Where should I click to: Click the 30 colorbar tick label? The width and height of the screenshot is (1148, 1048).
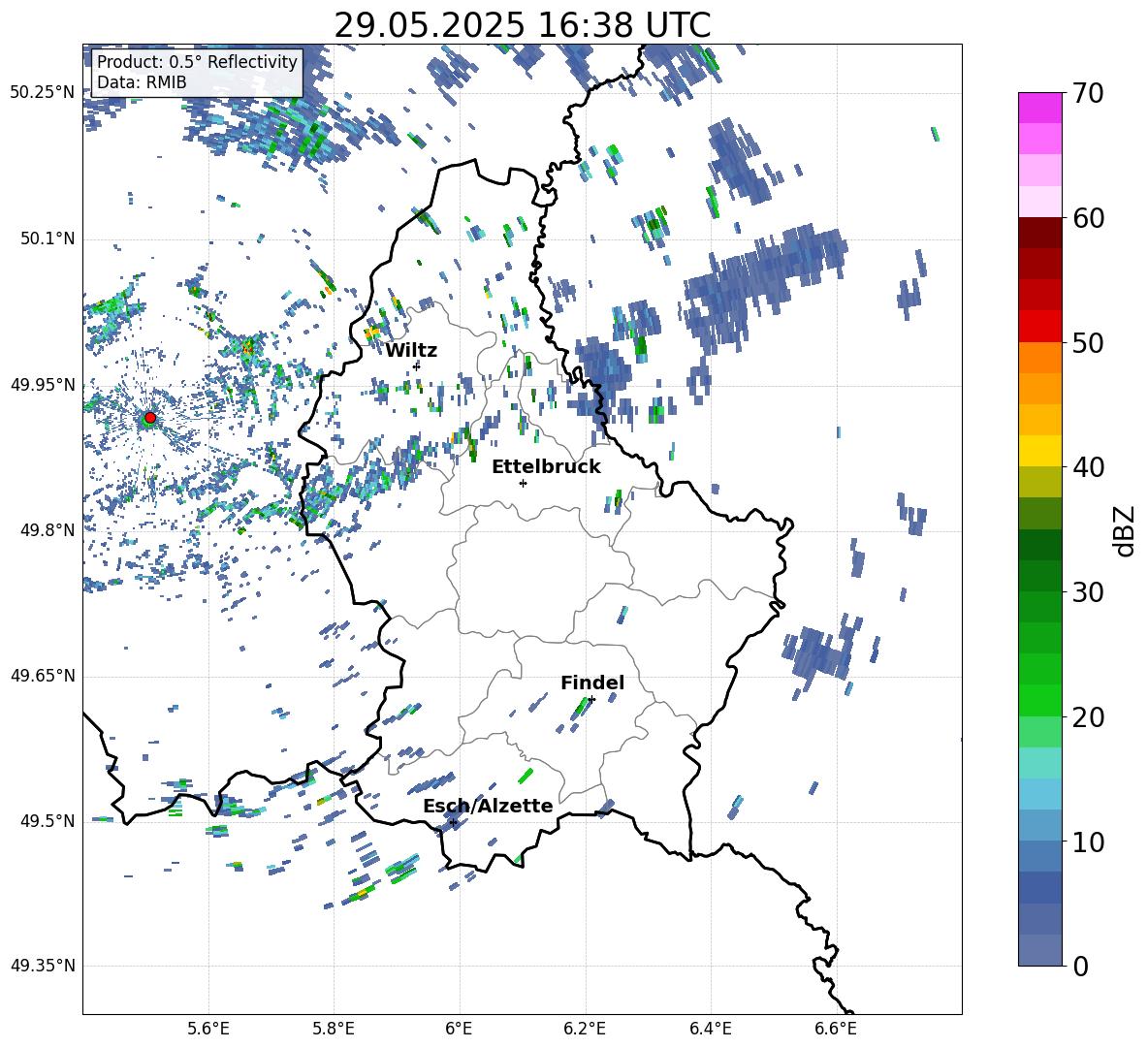coord(1089,592)
